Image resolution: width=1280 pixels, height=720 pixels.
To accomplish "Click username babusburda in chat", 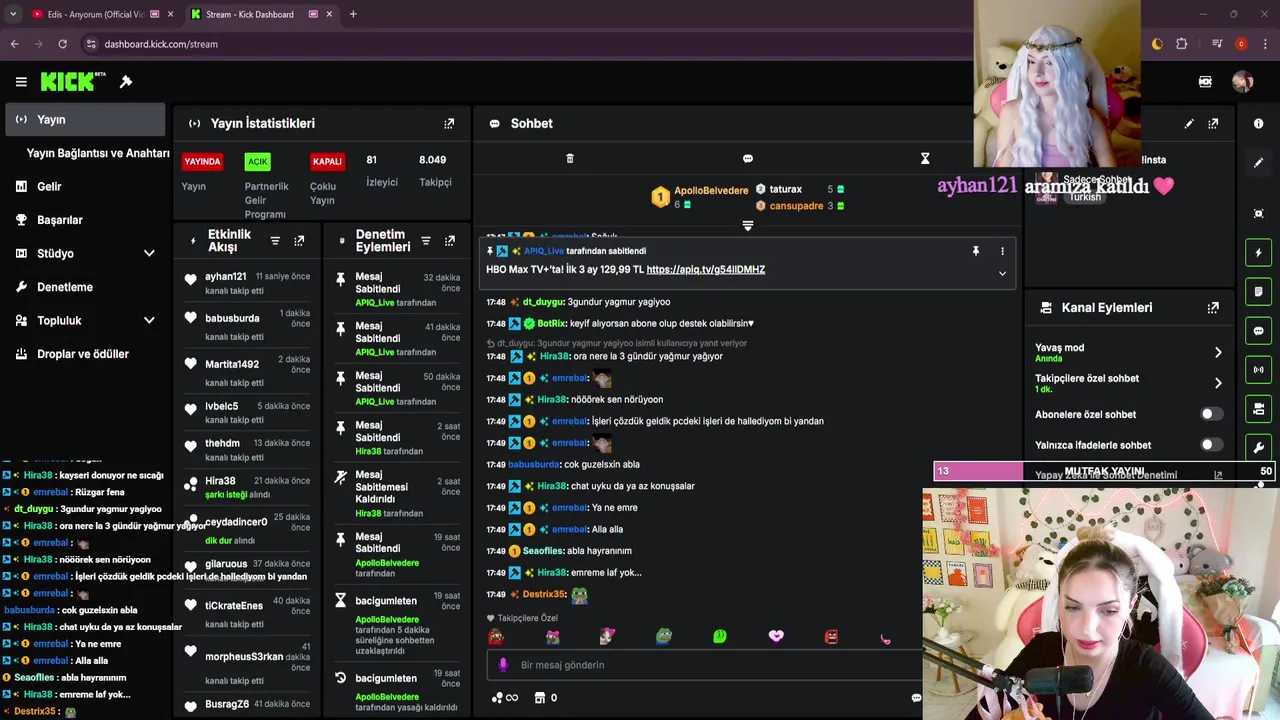I will point(533,464).
